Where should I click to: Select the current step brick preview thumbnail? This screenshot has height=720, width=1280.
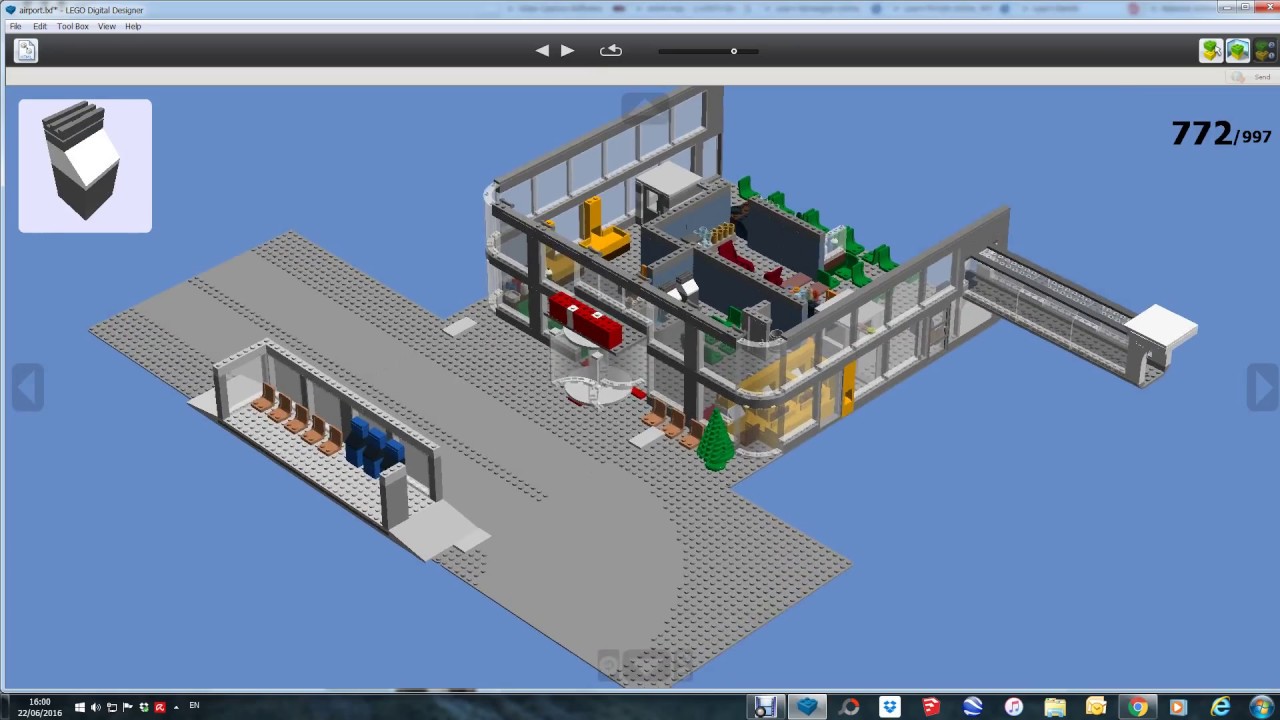pyautogui.click(x=85, y=166)
